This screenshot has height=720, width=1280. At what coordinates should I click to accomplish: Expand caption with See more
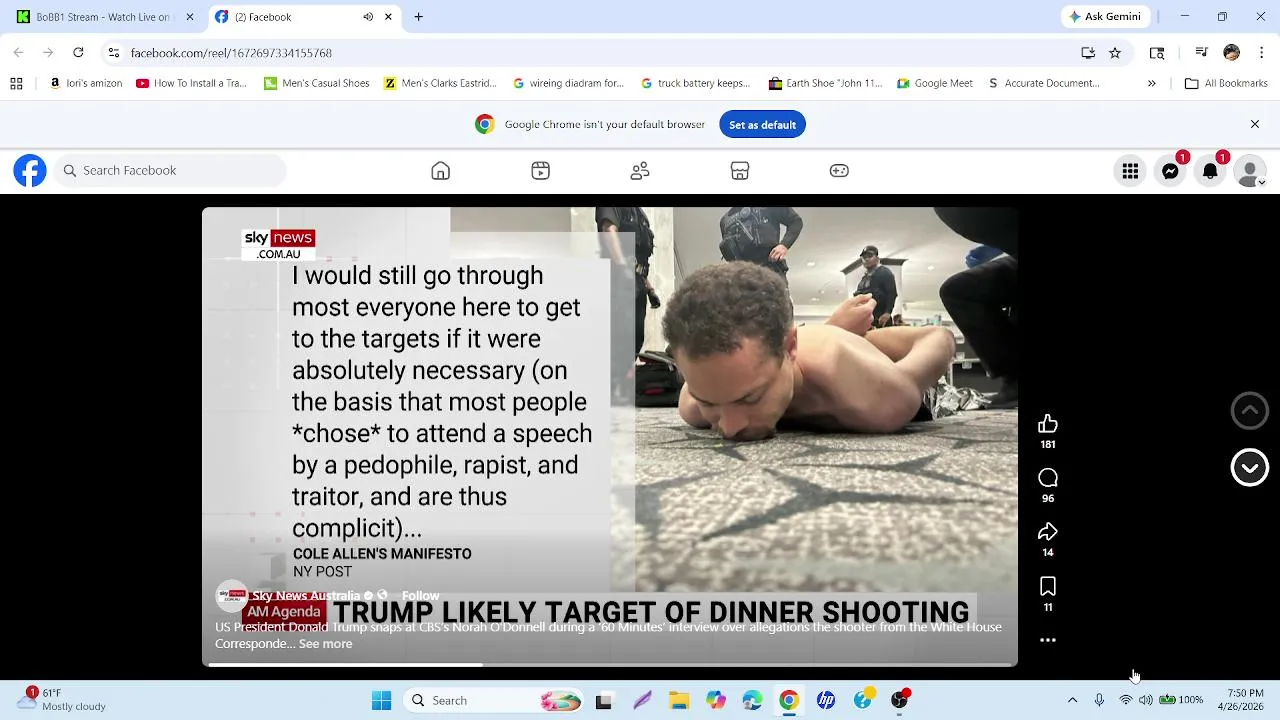(325, 644)
